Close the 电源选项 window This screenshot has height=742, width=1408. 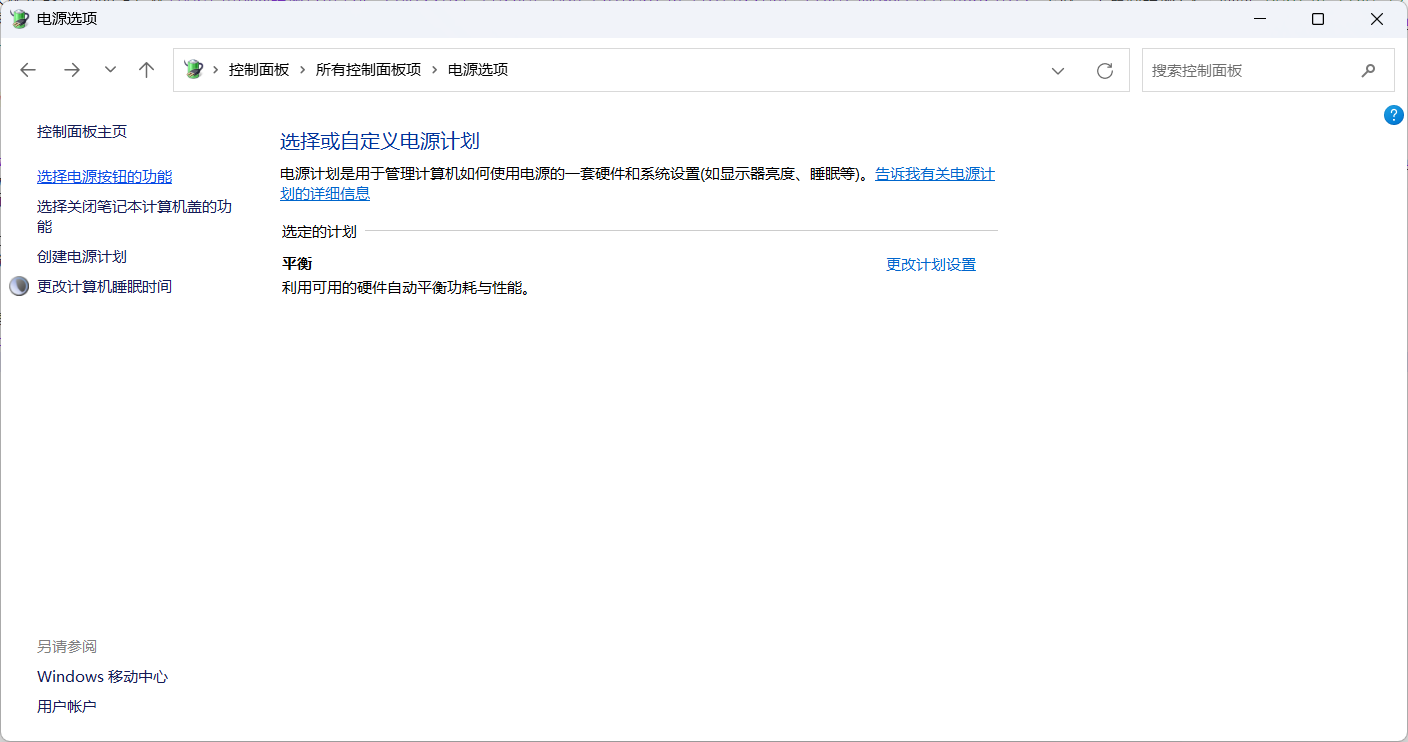coord(1377,19)
